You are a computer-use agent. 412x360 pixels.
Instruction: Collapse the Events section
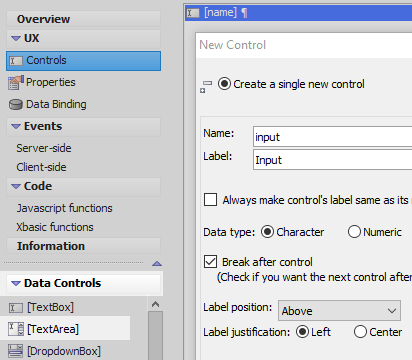tap(16, 127)
